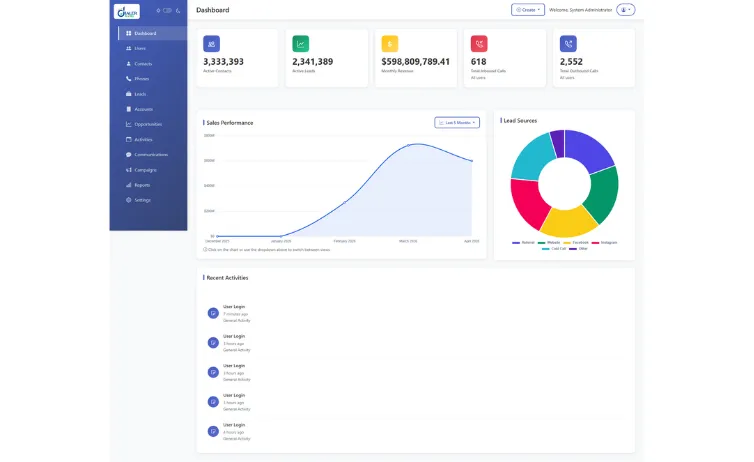754x462 pixels.
Task: Toggle the Instagram legend item
Action: click(604, 243)
